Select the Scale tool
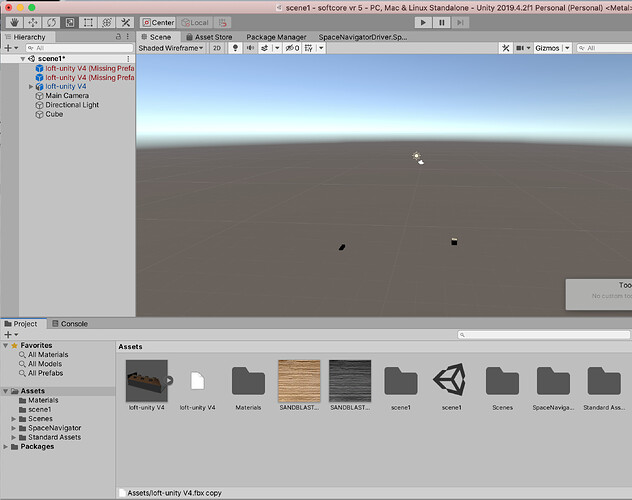This screenshot has width=632, height=500. tap(70, 23)
